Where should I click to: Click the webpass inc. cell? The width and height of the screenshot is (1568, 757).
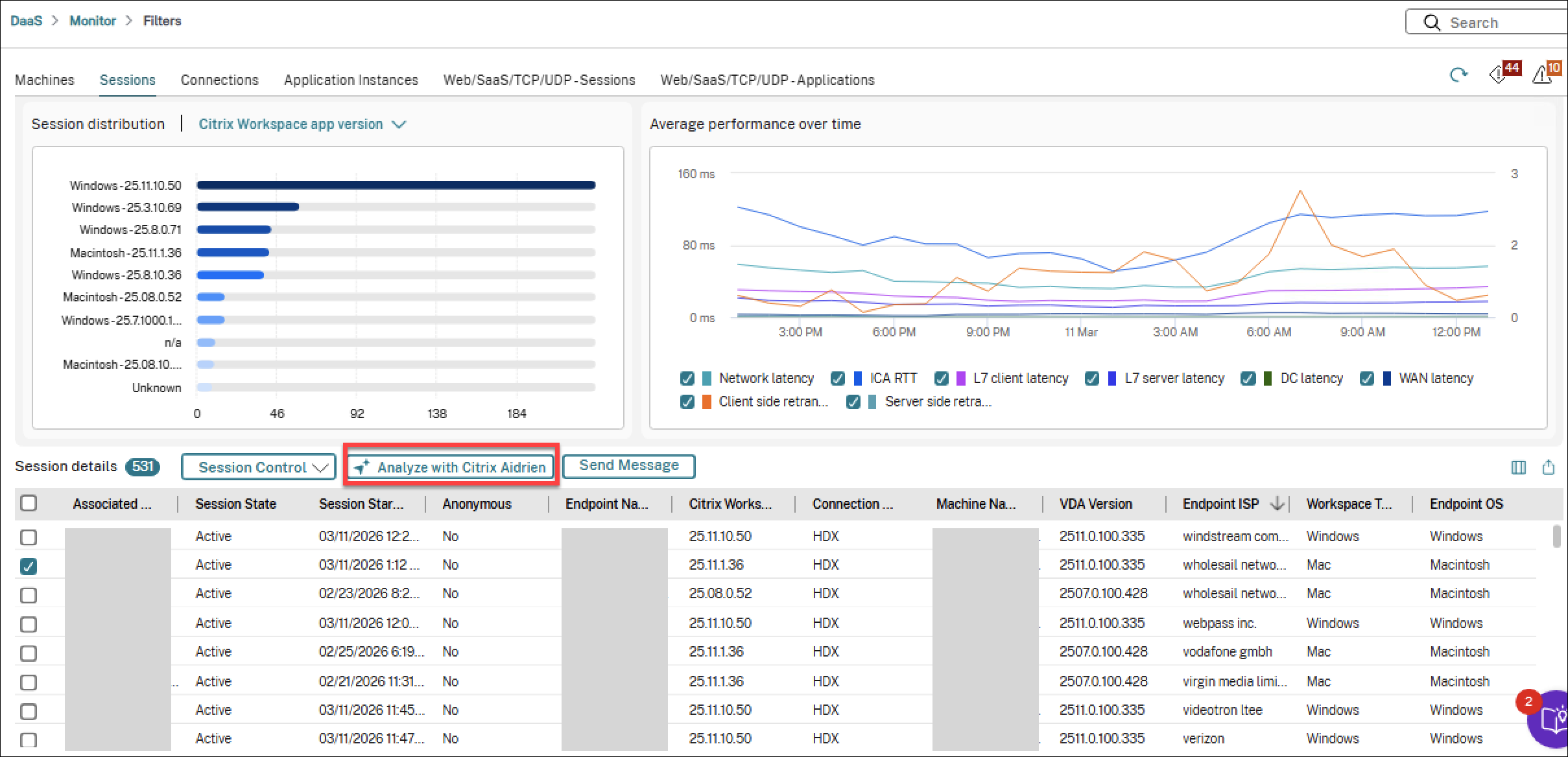pyautogui.click(x=1219, y=623)
